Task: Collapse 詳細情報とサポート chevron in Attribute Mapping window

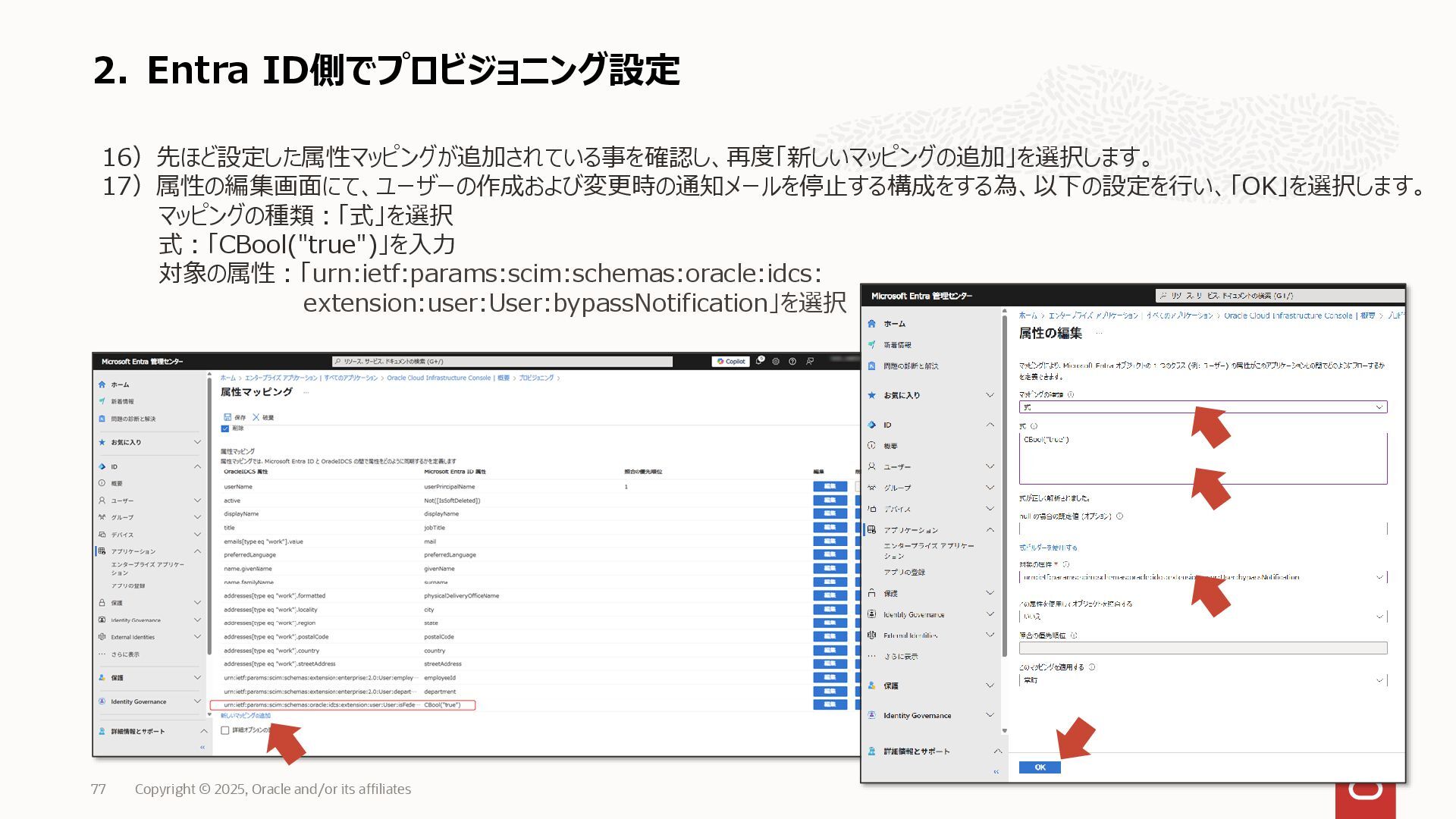Action: [203, 731]
